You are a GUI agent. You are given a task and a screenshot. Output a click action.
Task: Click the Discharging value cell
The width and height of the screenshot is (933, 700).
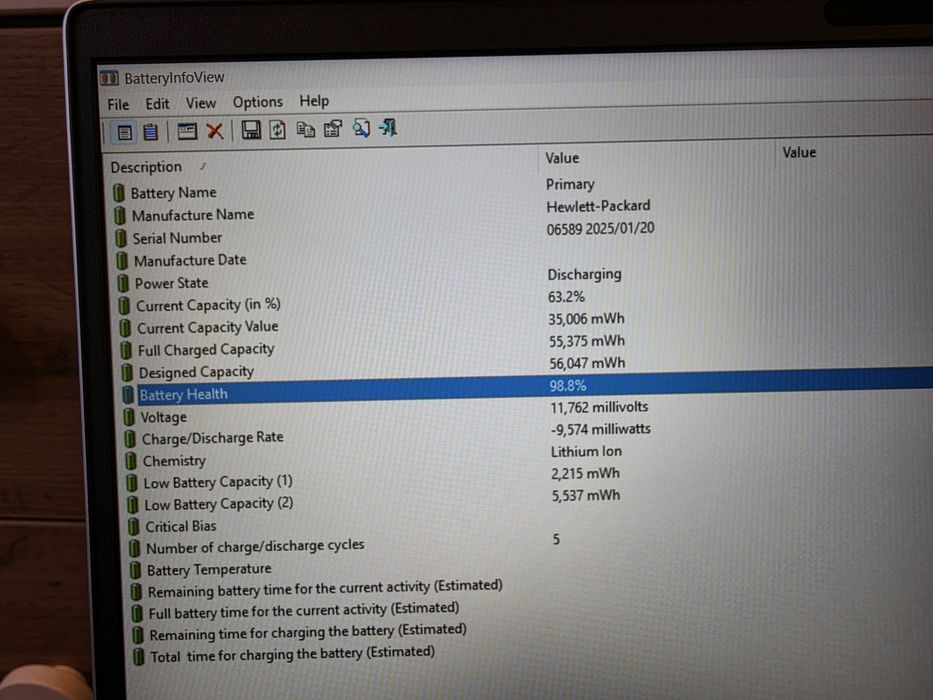pyautogui.click(x=584, y=274)
